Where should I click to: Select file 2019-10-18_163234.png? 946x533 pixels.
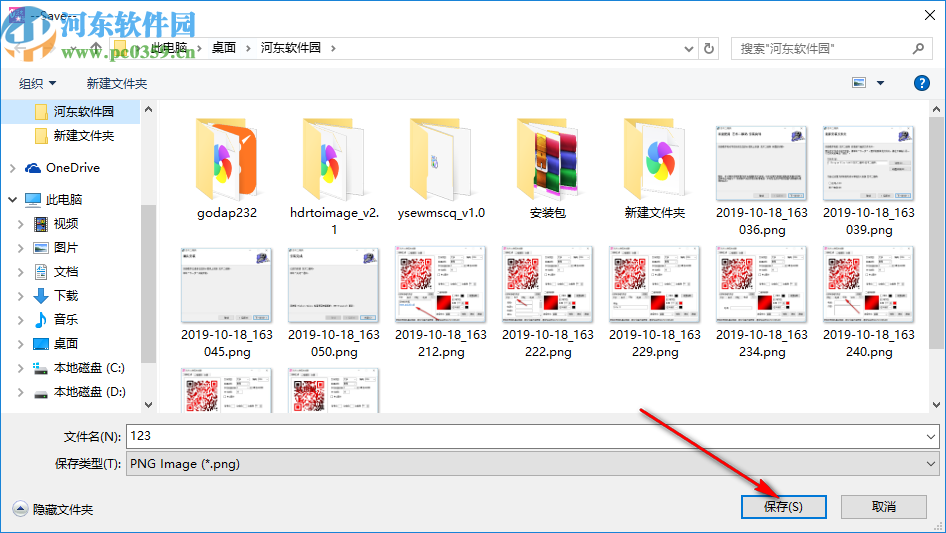762,302
